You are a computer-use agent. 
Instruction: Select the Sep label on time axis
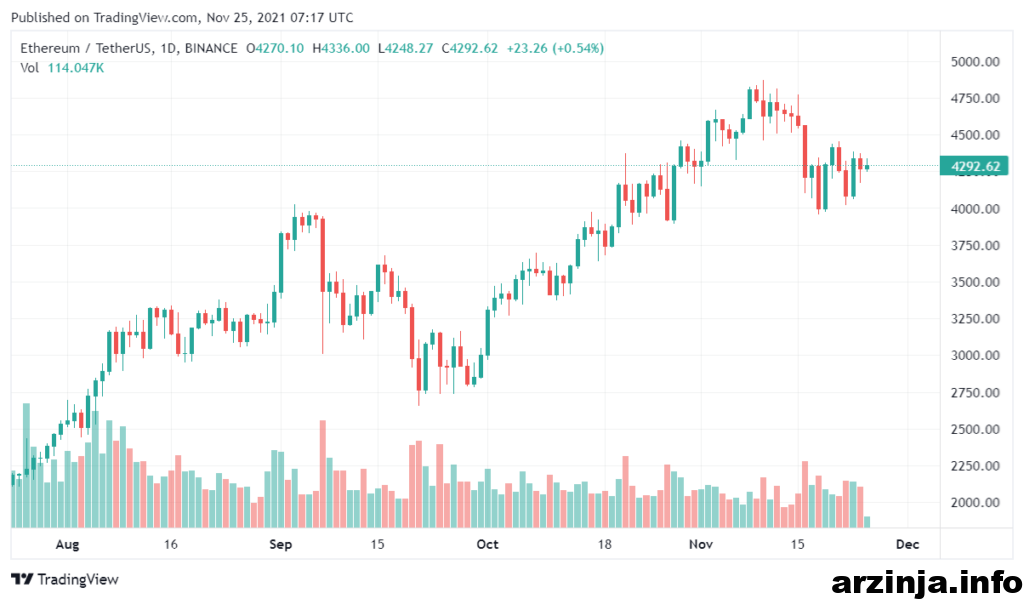pos(280,544)
